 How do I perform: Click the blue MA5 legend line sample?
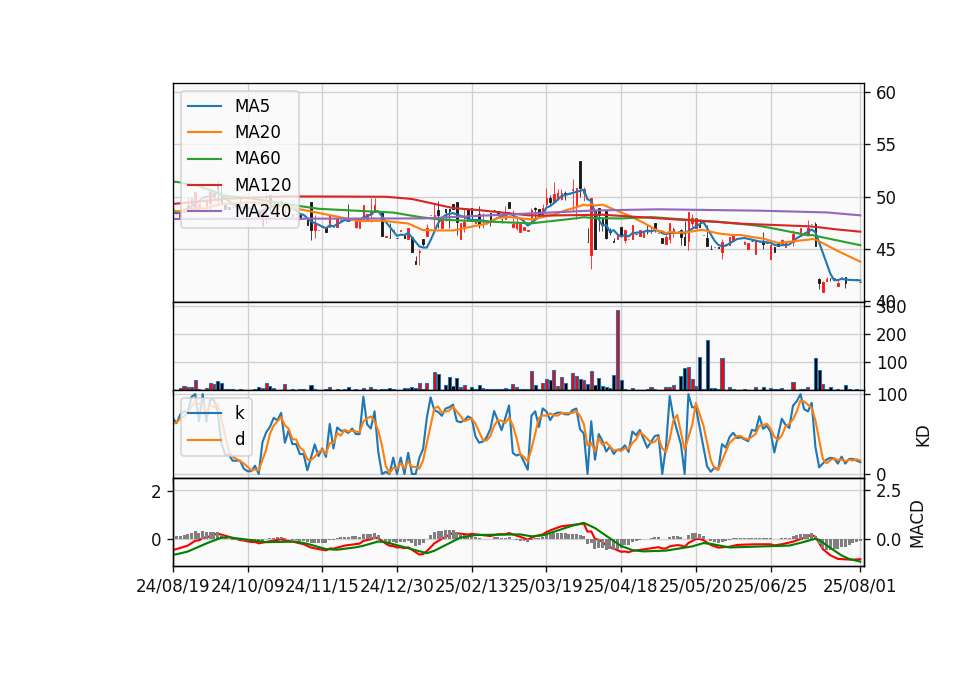pos(204,107)
